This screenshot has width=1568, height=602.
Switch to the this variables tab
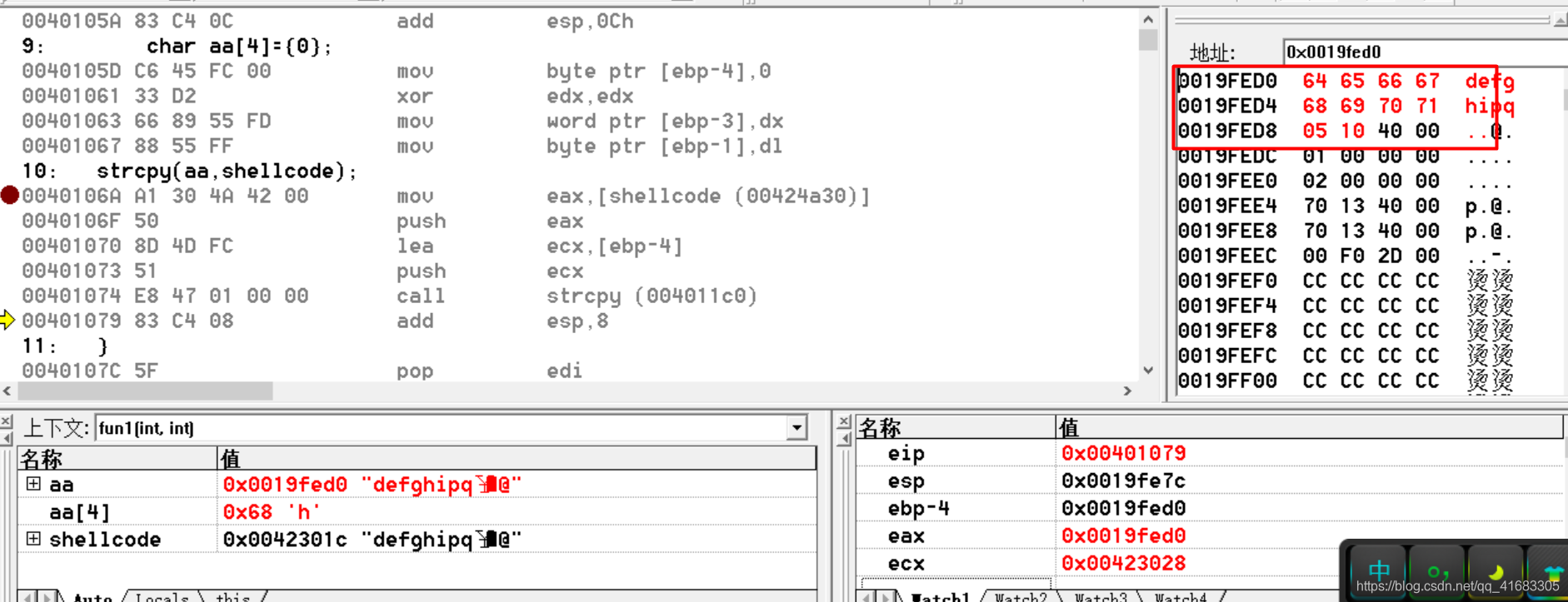232,596
